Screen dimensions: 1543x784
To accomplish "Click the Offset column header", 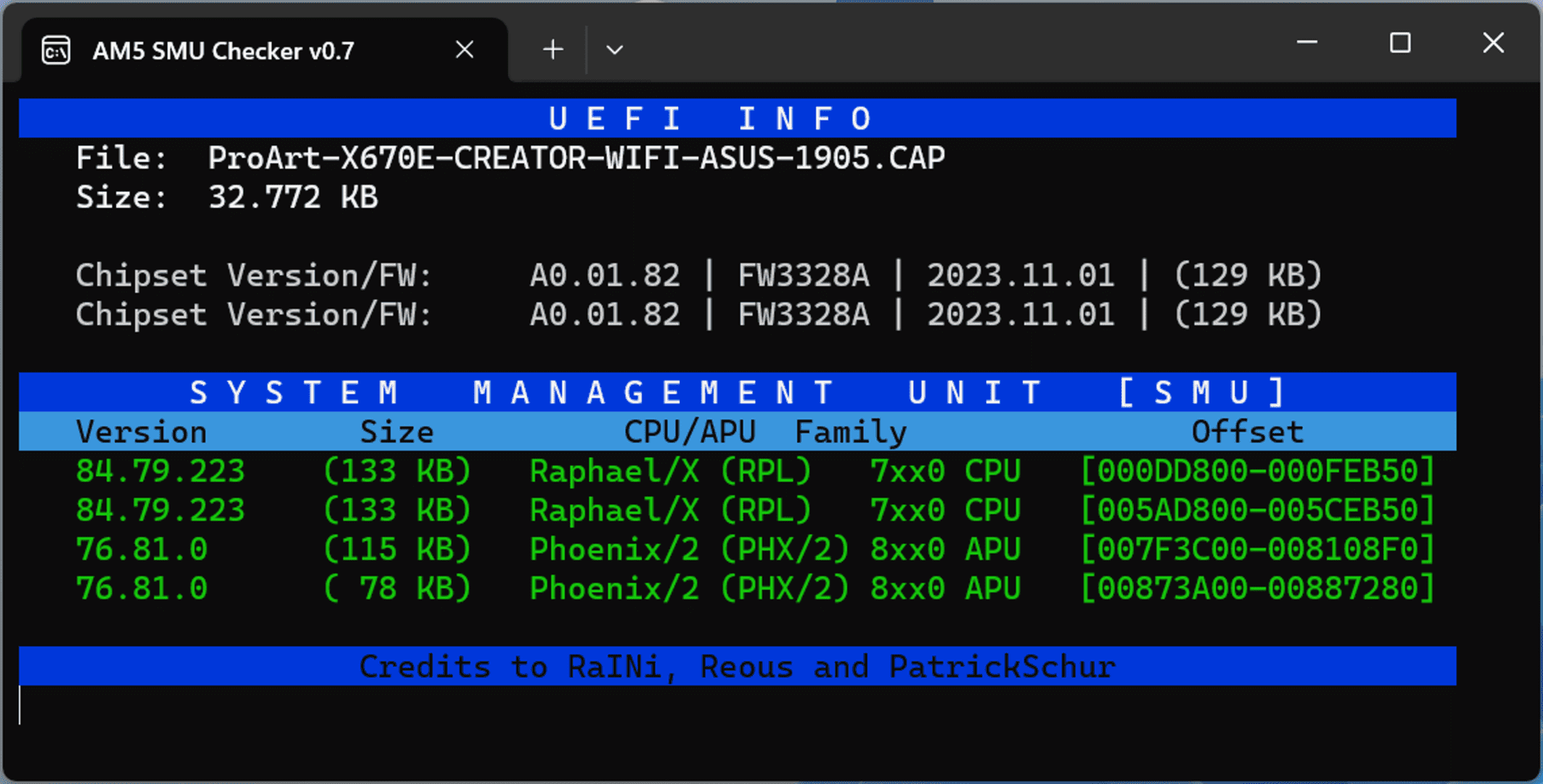I will click(1247, 432).
